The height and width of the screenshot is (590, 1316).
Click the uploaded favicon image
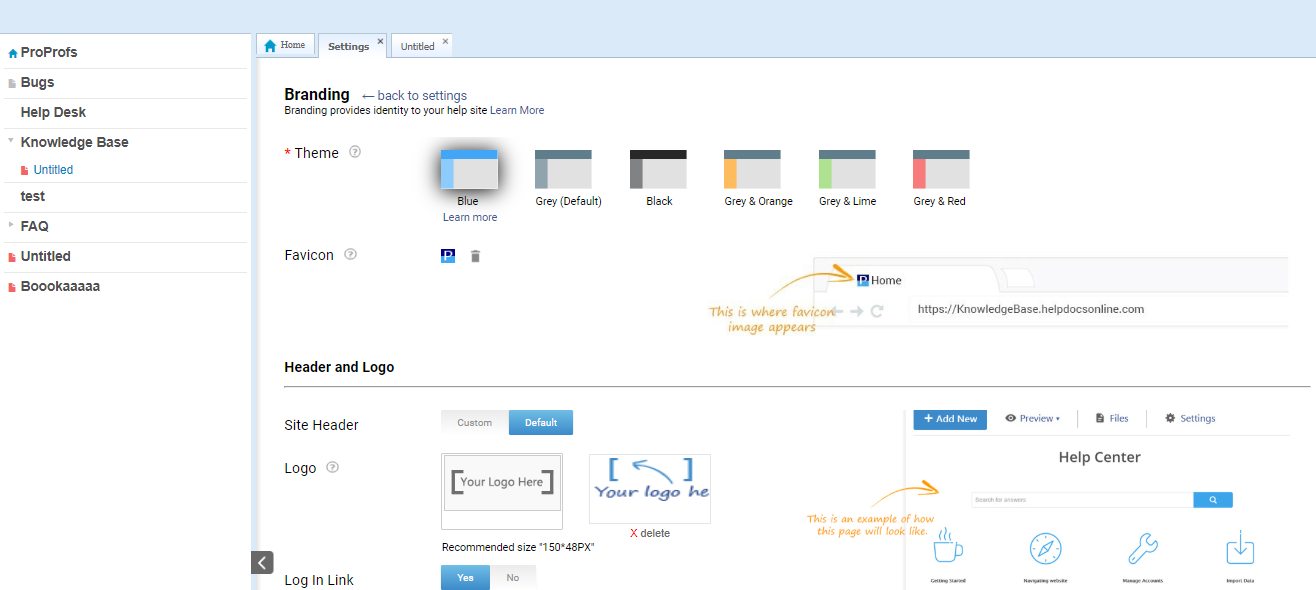[x=448, y=256]
